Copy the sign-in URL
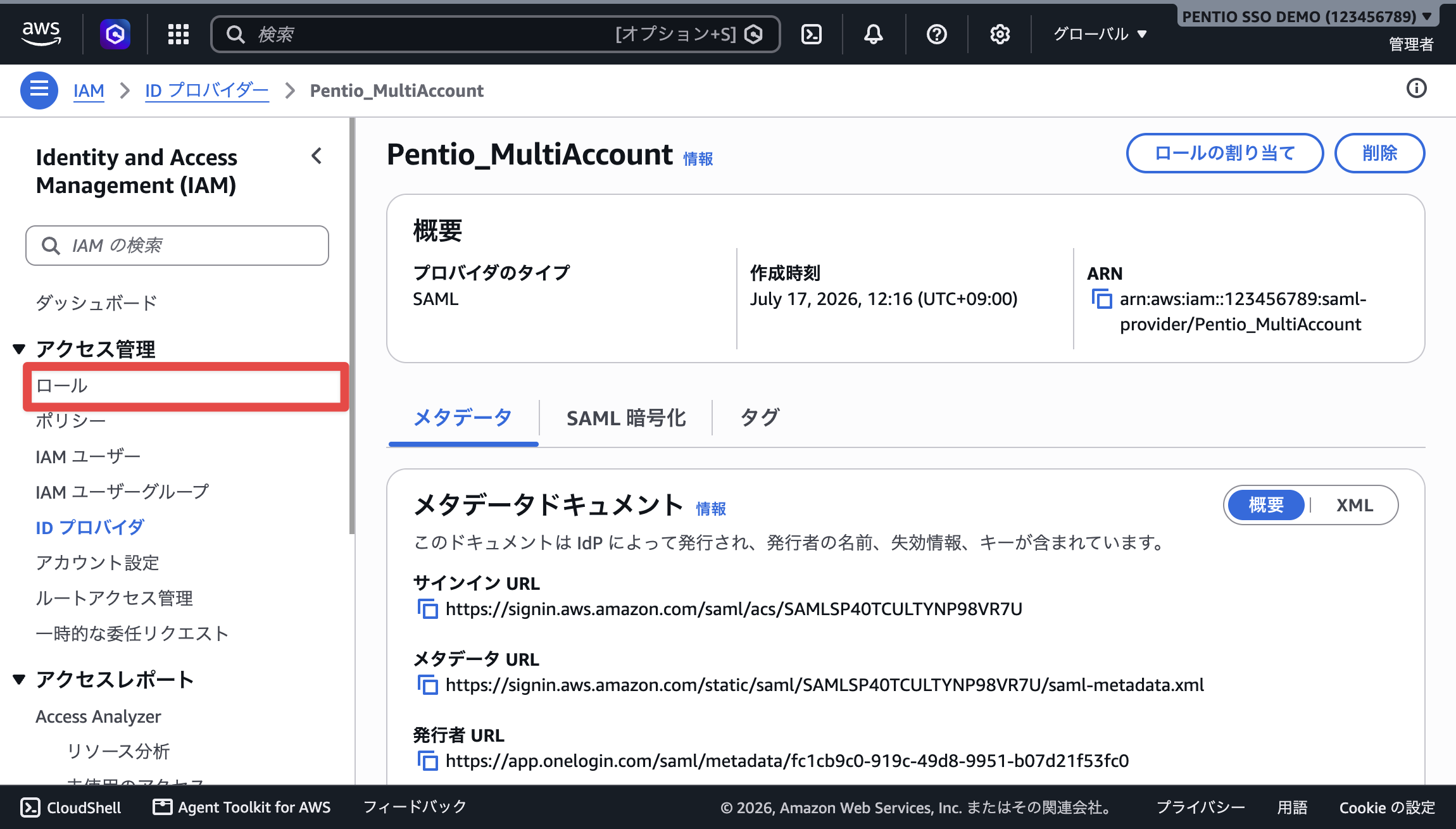Image resolution: width=1456 pixels, height=829 pixels. coord(428,609)
